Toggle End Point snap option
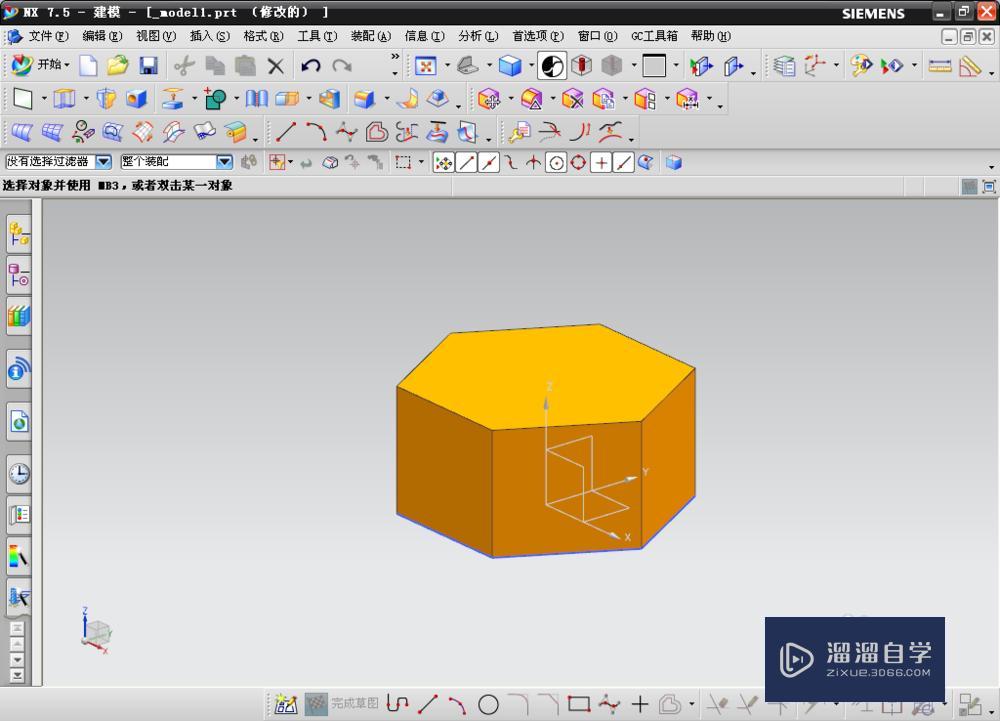Image resolution: width=1000 pixels, height=721 pixels. pyautogui.click(x=466, y=163)
